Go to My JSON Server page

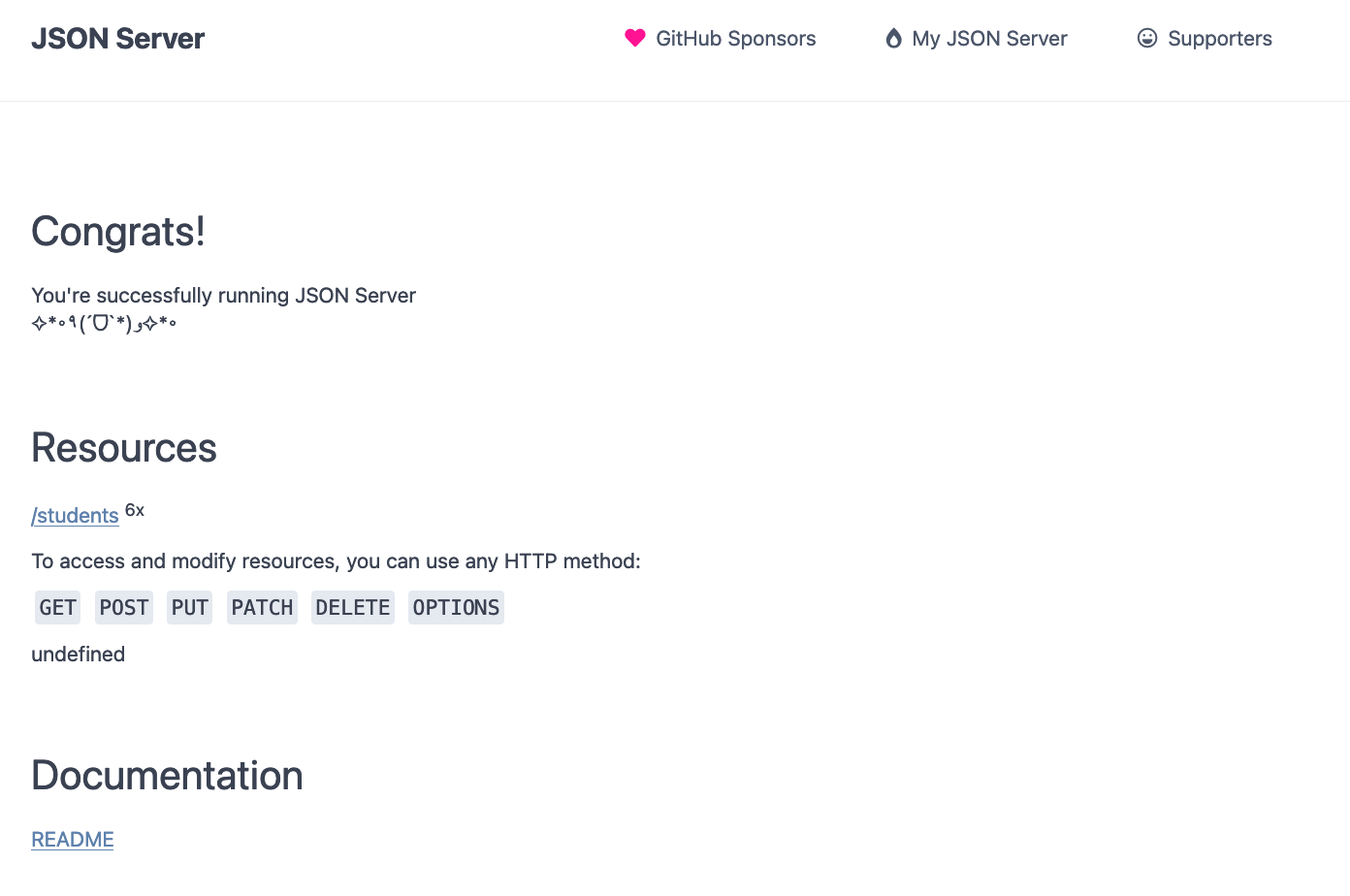pos(977,38)
